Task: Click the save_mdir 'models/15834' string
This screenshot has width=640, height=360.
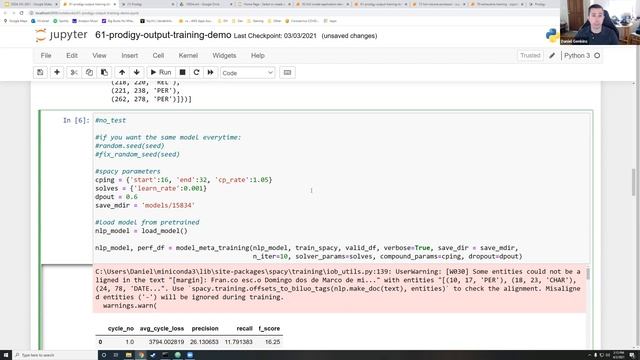Action: coord(168,205)
